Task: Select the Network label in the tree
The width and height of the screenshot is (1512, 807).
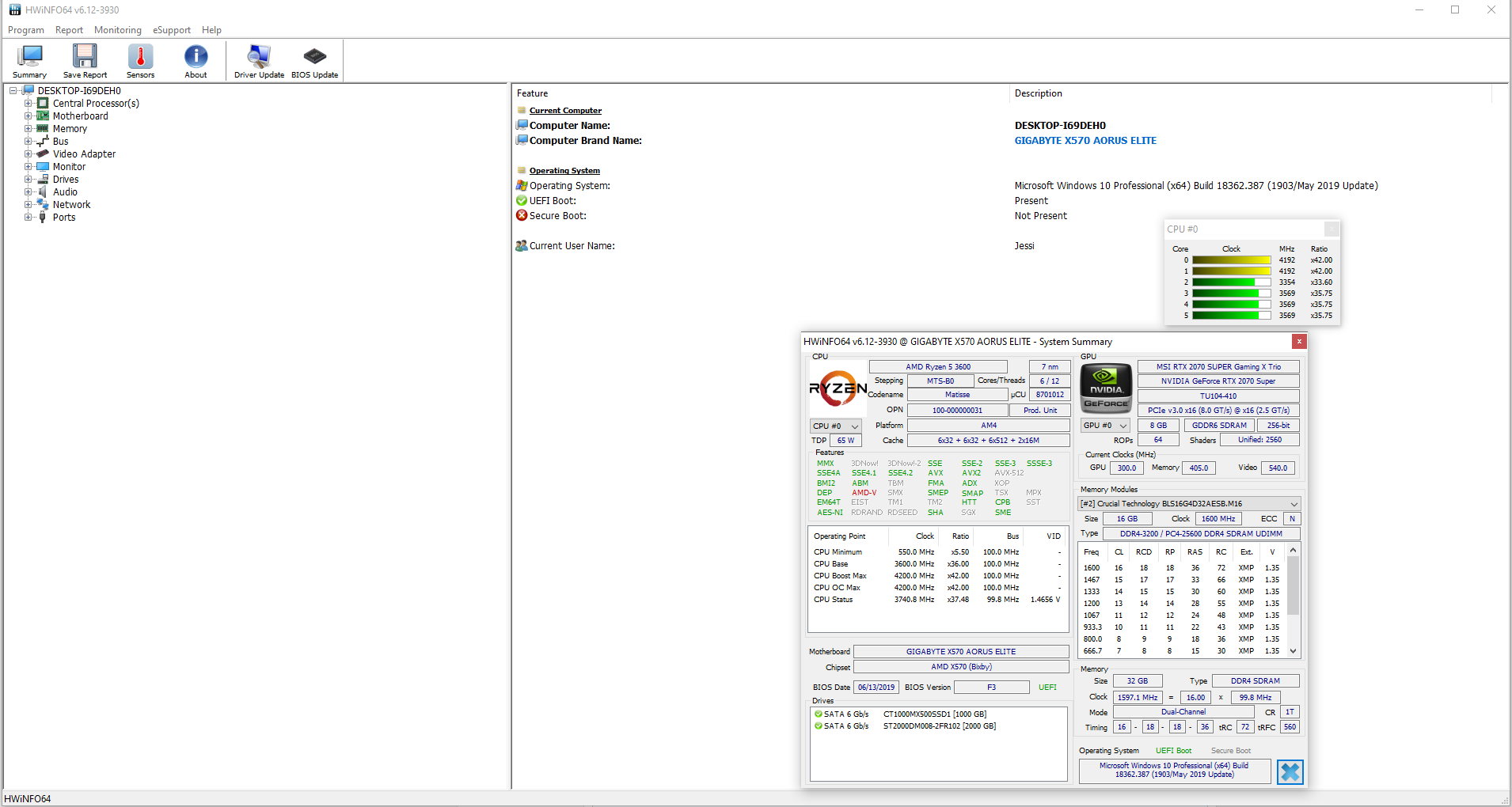Action: click(x=72, y=205)
